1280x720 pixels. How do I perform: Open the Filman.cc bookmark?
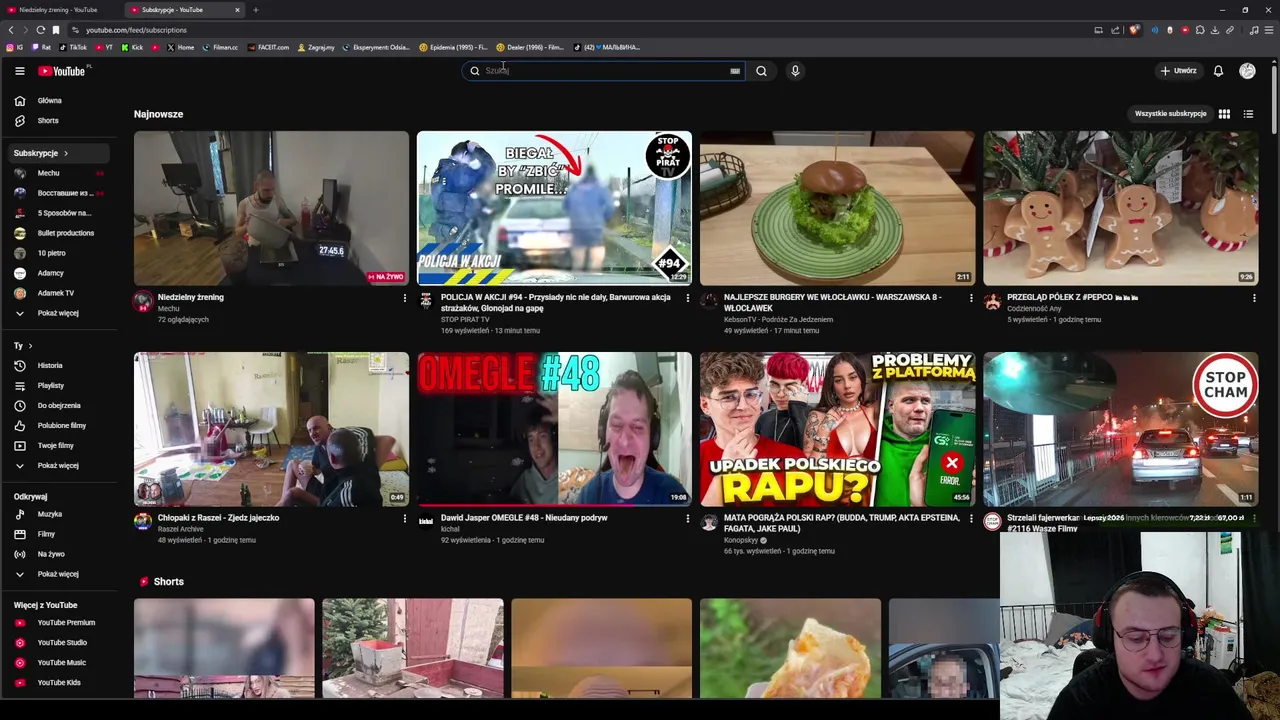[220, 47]
